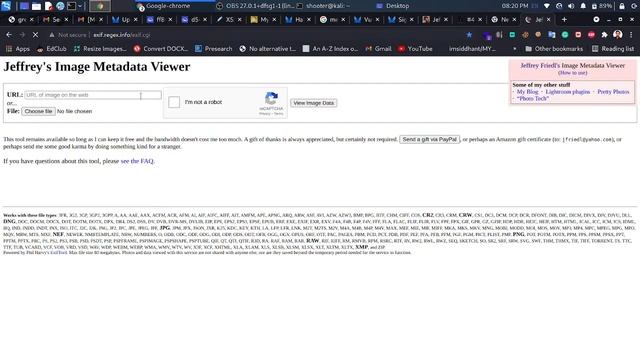Click the (How to use) link
Viewport: 640px width, 360px height.
(x=573, y=73)
